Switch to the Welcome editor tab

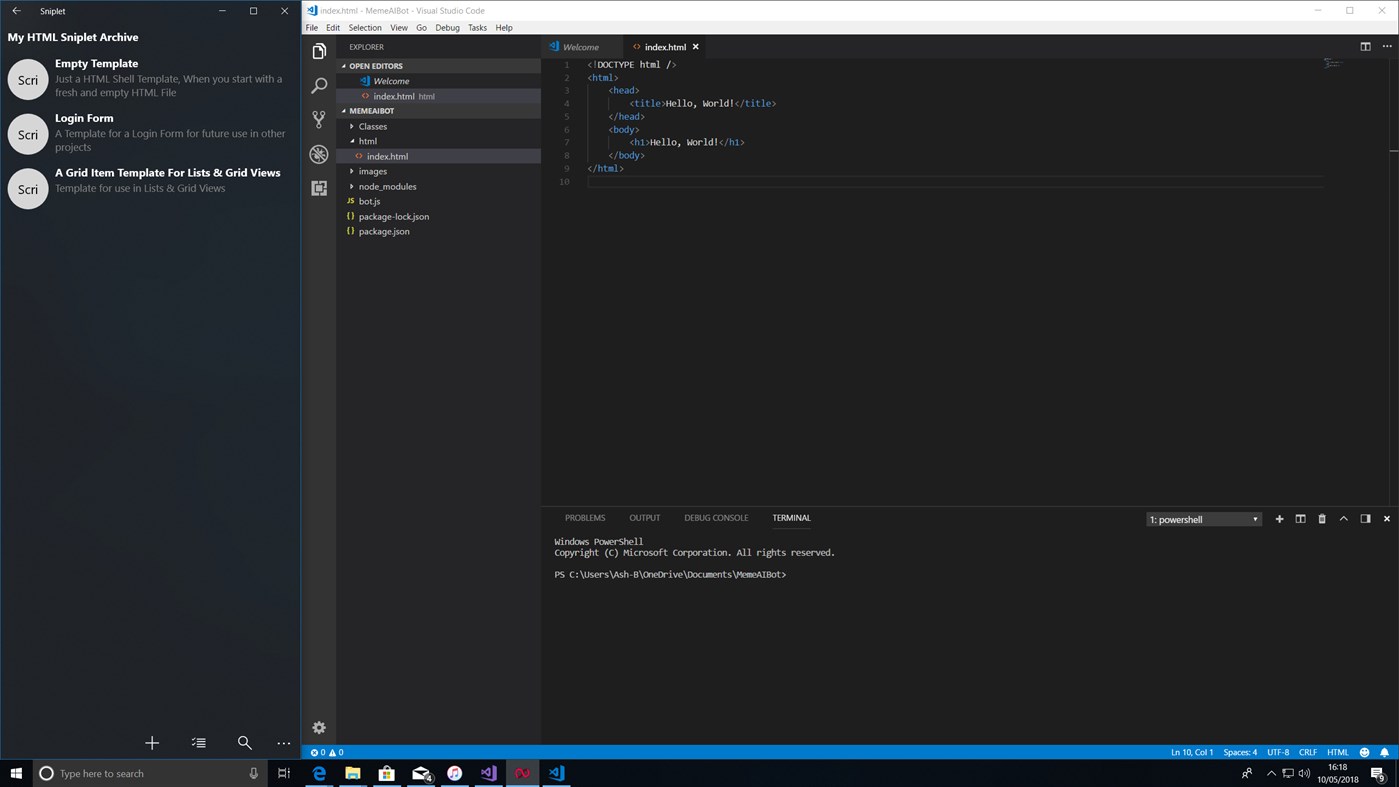pyautogui.click(x=580, y=47)
